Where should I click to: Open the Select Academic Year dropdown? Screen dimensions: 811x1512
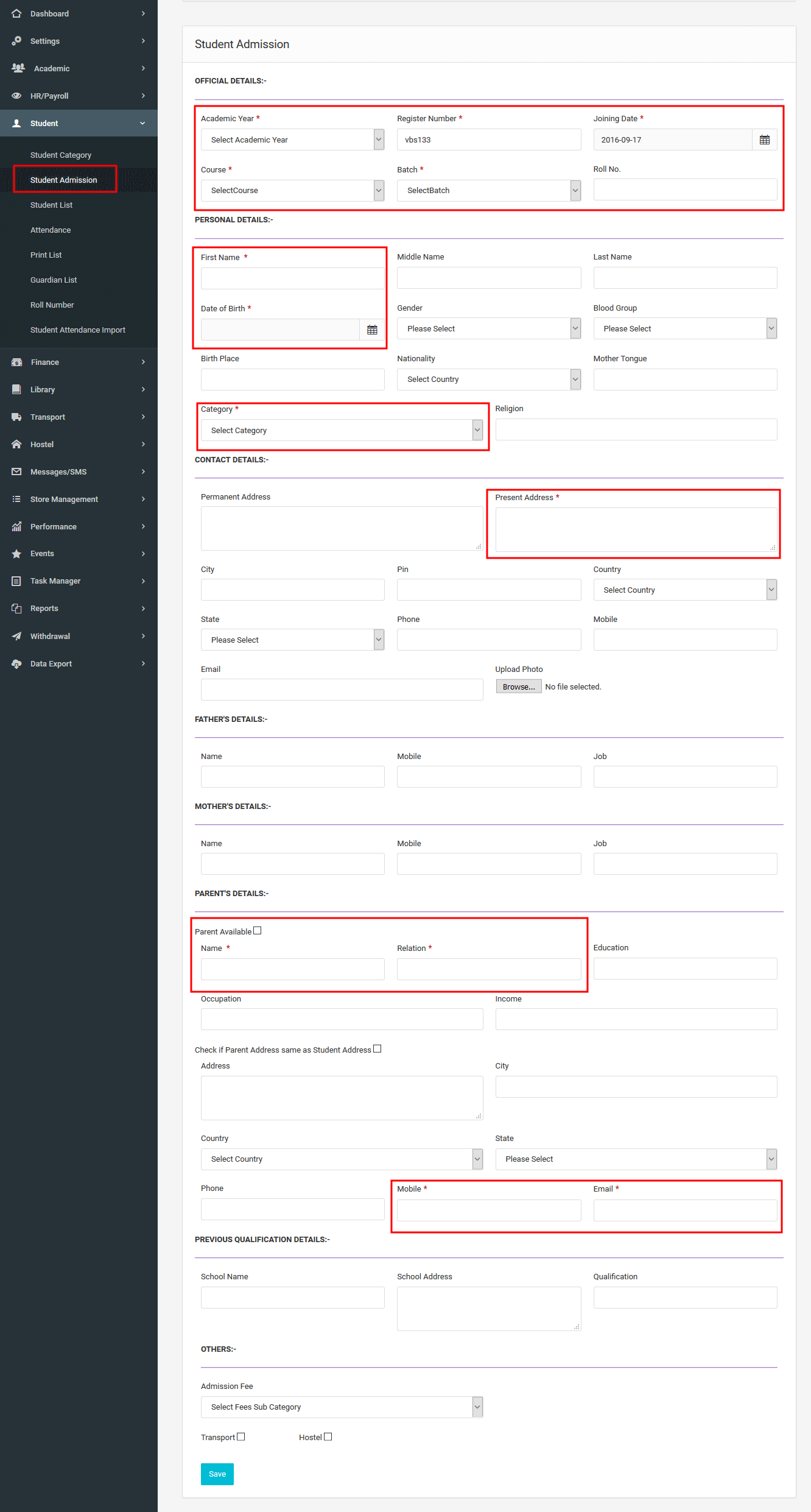[x=293, y=140]
